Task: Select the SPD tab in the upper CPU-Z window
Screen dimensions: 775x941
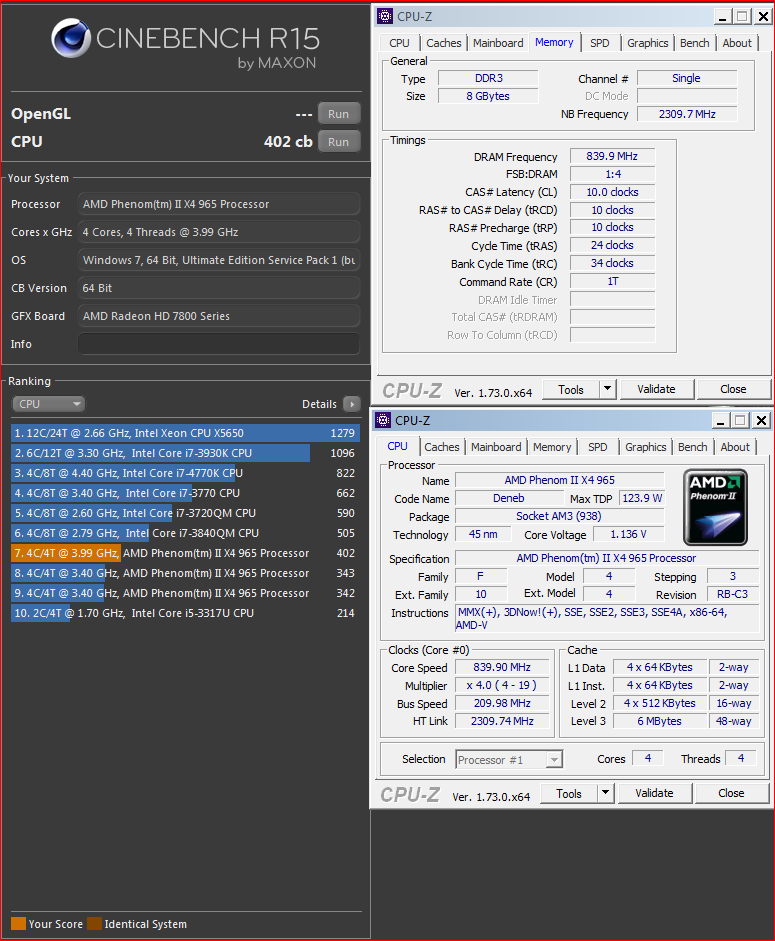Action: 599,43
